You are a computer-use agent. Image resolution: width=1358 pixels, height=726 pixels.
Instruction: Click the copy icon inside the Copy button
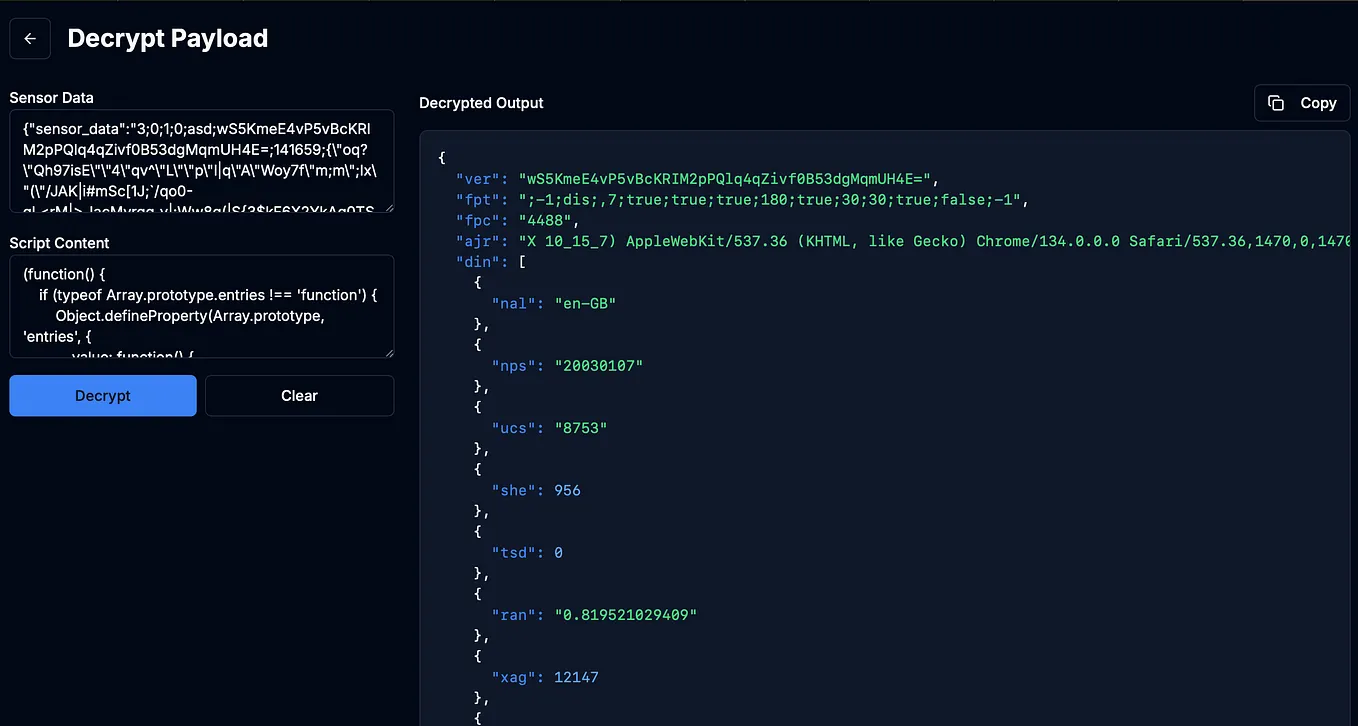pyautogui.click(x=1276, y=102)
